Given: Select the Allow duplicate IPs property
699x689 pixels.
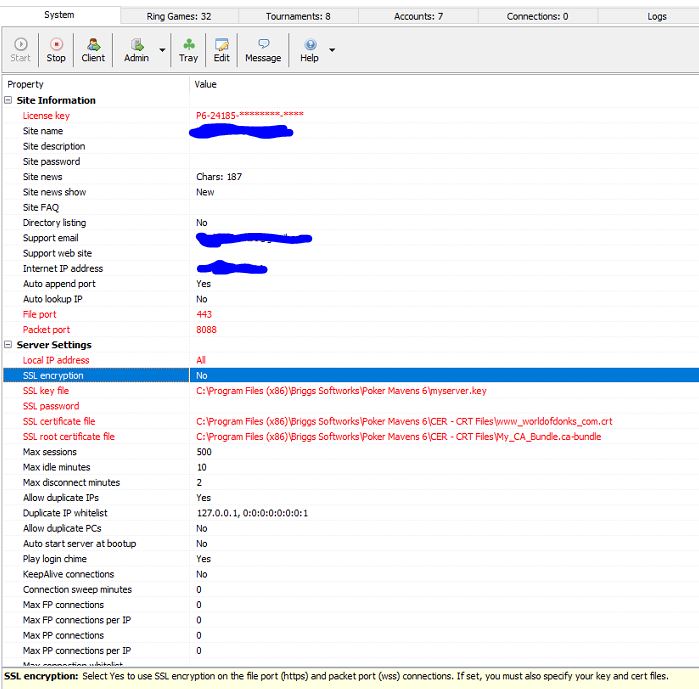Looking at the screenshot, I should point(60,498).
